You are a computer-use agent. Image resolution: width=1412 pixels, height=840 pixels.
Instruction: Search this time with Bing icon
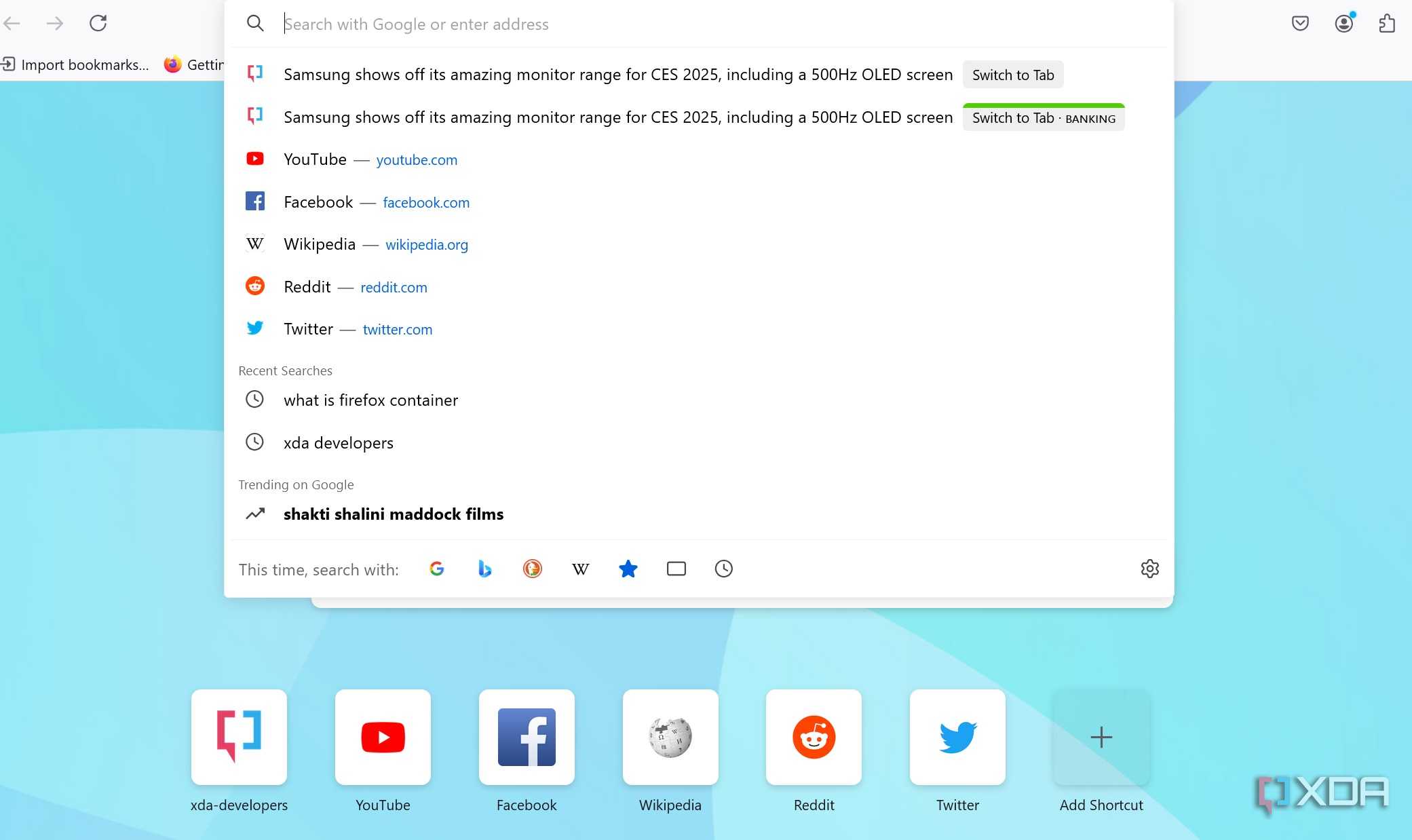tap(484, 569)
